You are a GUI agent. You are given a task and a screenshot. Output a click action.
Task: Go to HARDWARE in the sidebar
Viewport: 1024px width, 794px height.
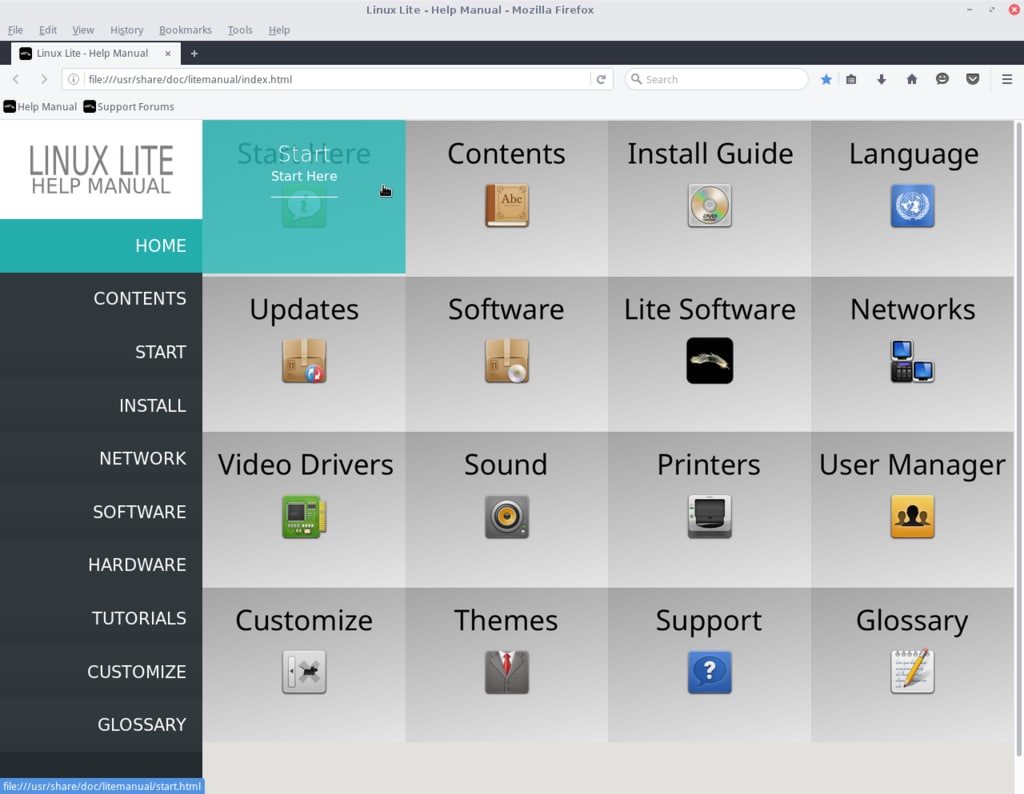(x=137, y=565)
